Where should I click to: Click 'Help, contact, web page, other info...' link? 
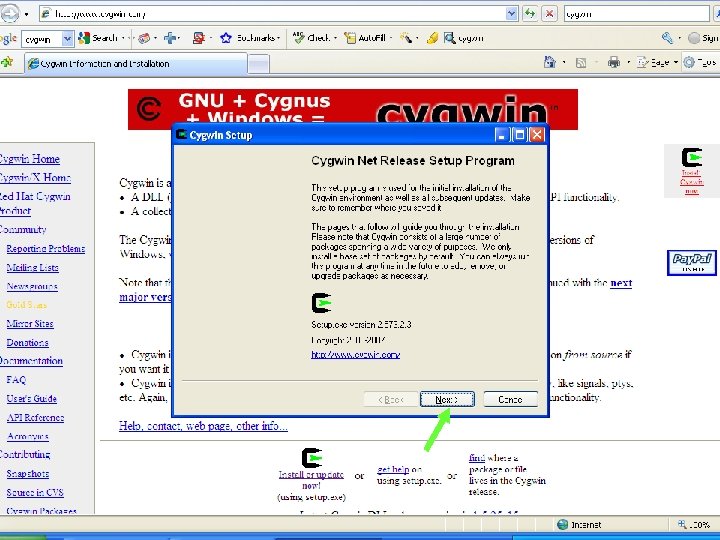203,426
